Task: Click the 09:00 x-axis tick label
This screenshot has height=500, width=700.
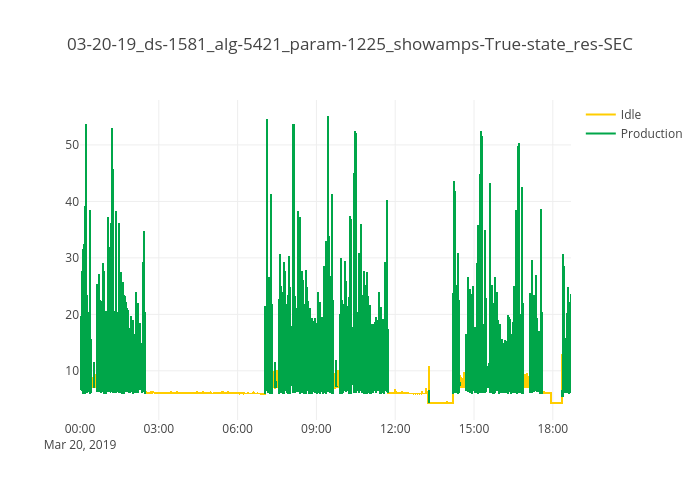Action: [316, 429]
